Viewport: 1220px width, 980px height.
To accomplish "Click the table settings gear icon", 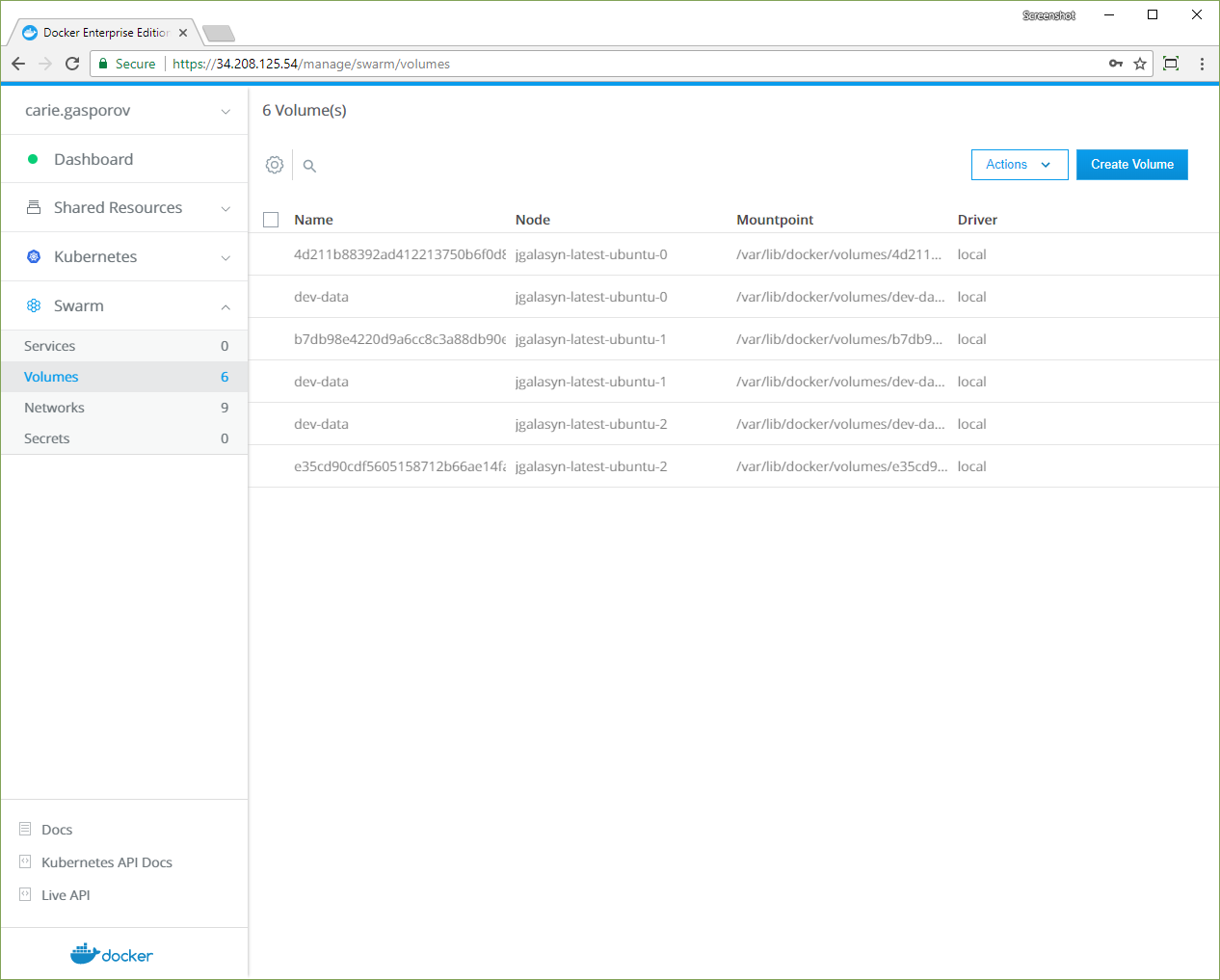I will [x=275, y=165].
